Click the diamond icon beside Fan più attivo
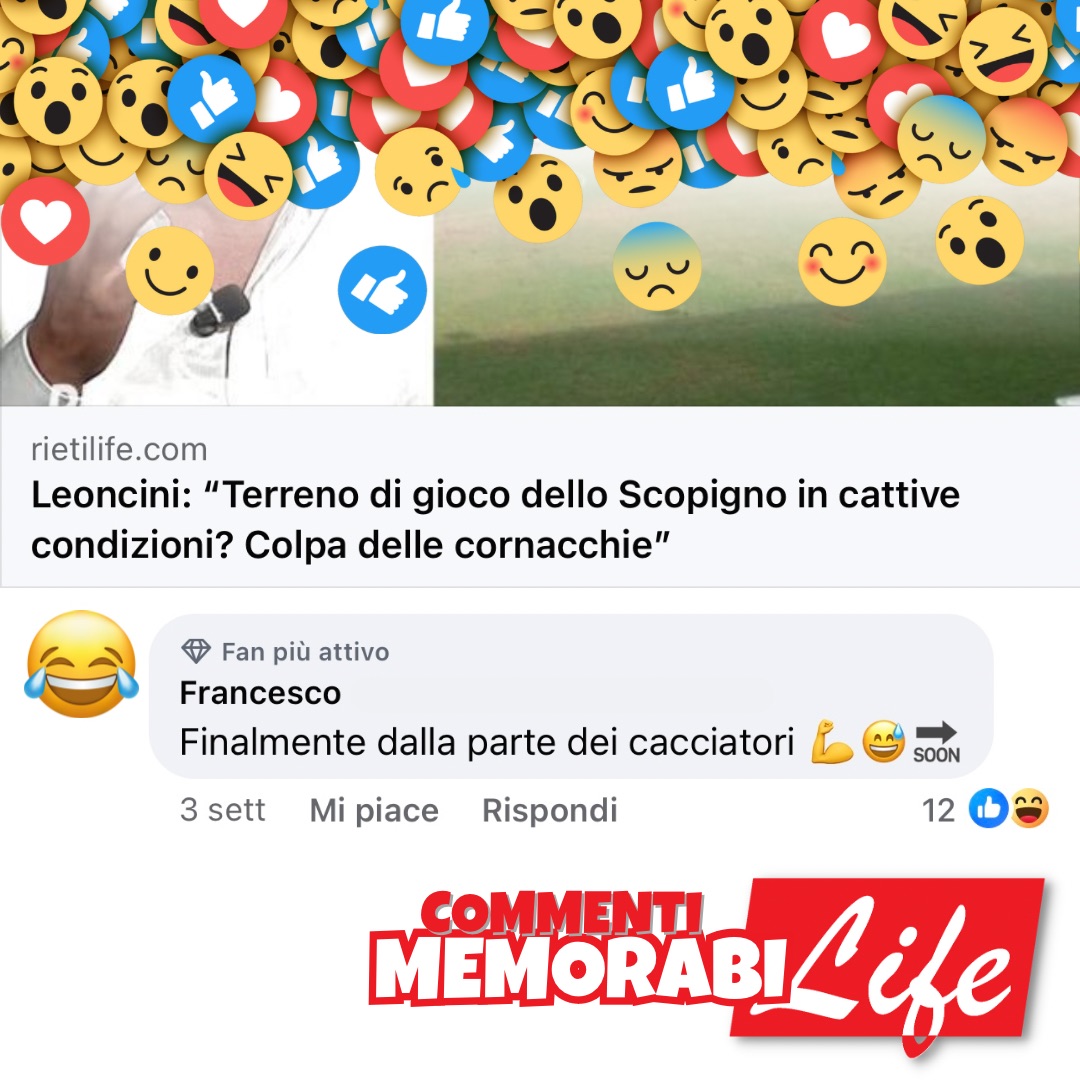The width and height of the screenshot is (1080, 1080). pyautogui.click(x=196, y=651)
